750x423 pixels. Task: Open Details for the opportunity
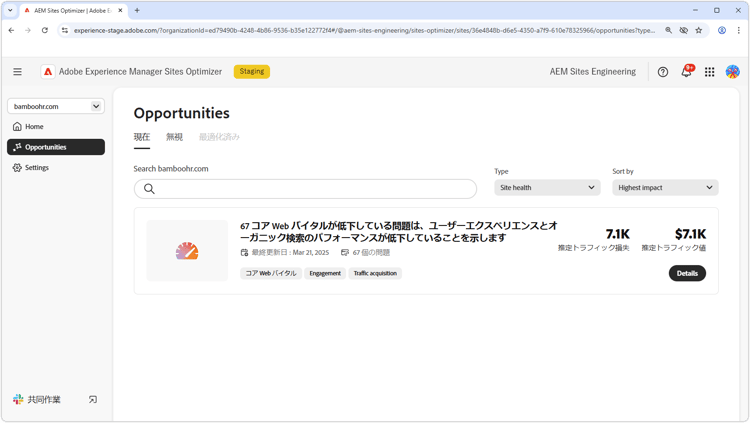[x=687, y=273]
